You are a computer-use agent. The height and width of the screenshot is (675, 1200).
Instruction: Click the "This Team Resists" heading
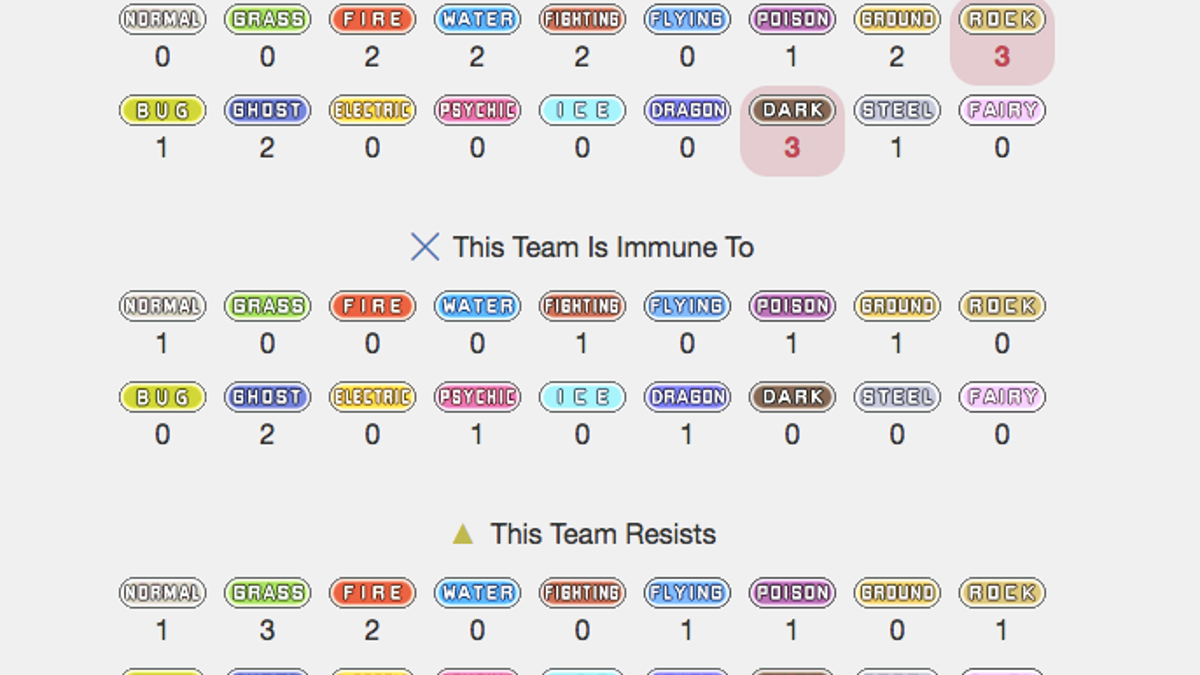[603, 534]
